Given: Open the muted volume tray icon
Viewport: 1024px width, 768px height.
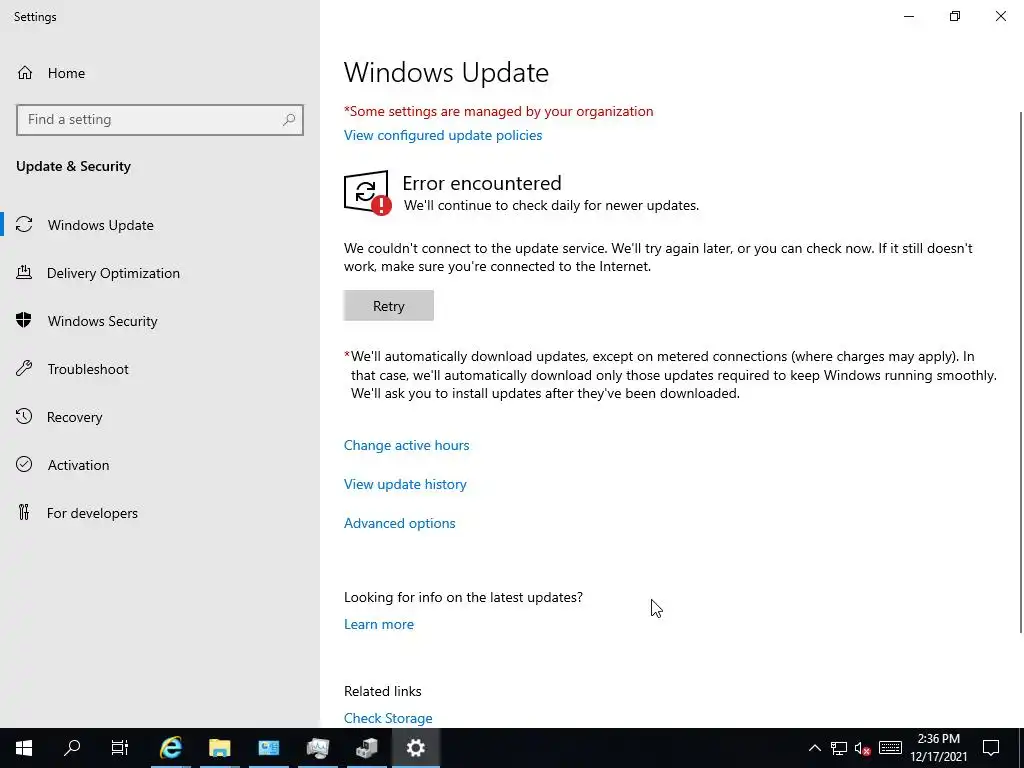Looking at the screenshot, I should tap(863, 748).
